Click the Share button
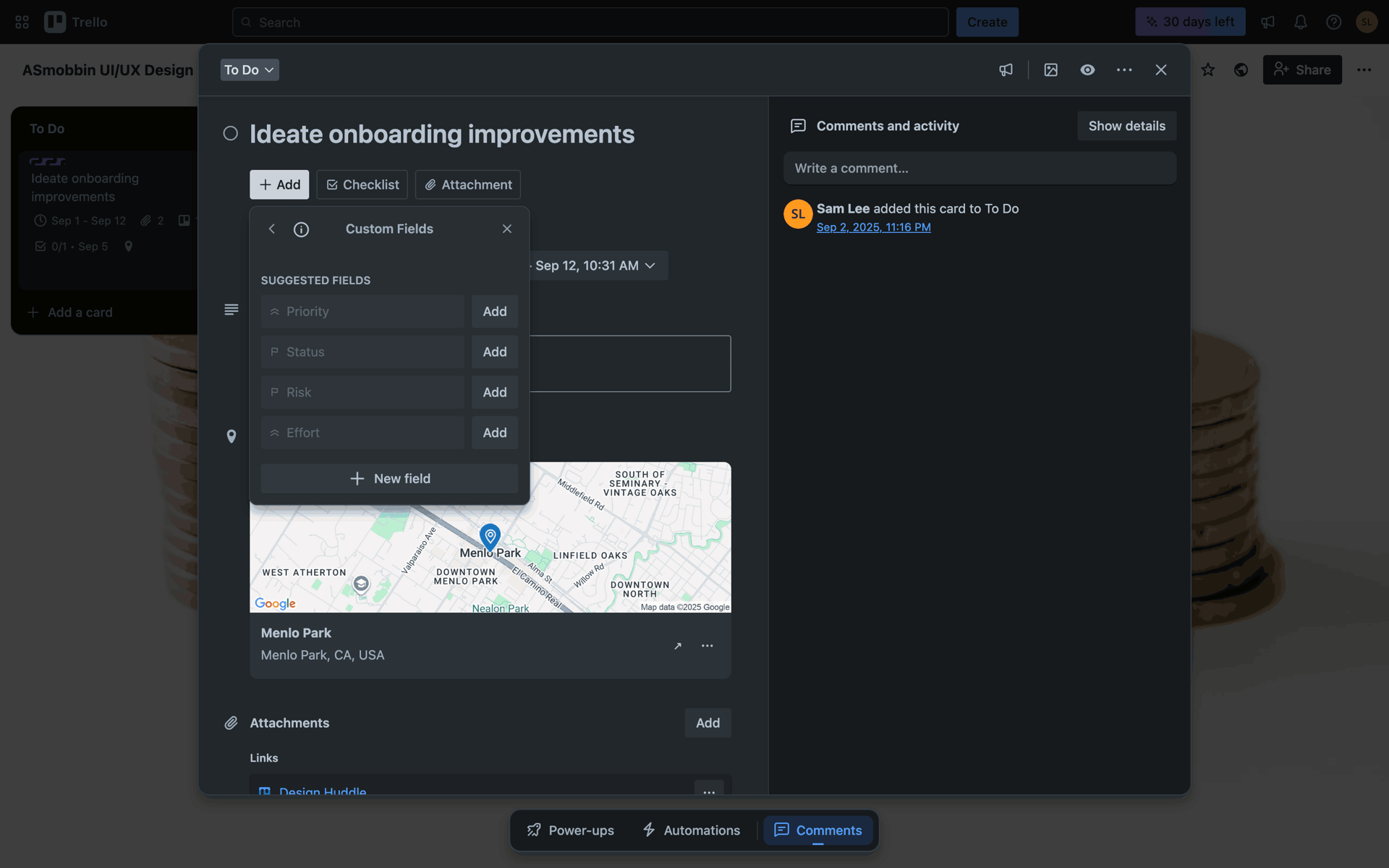 [1302, 69]
